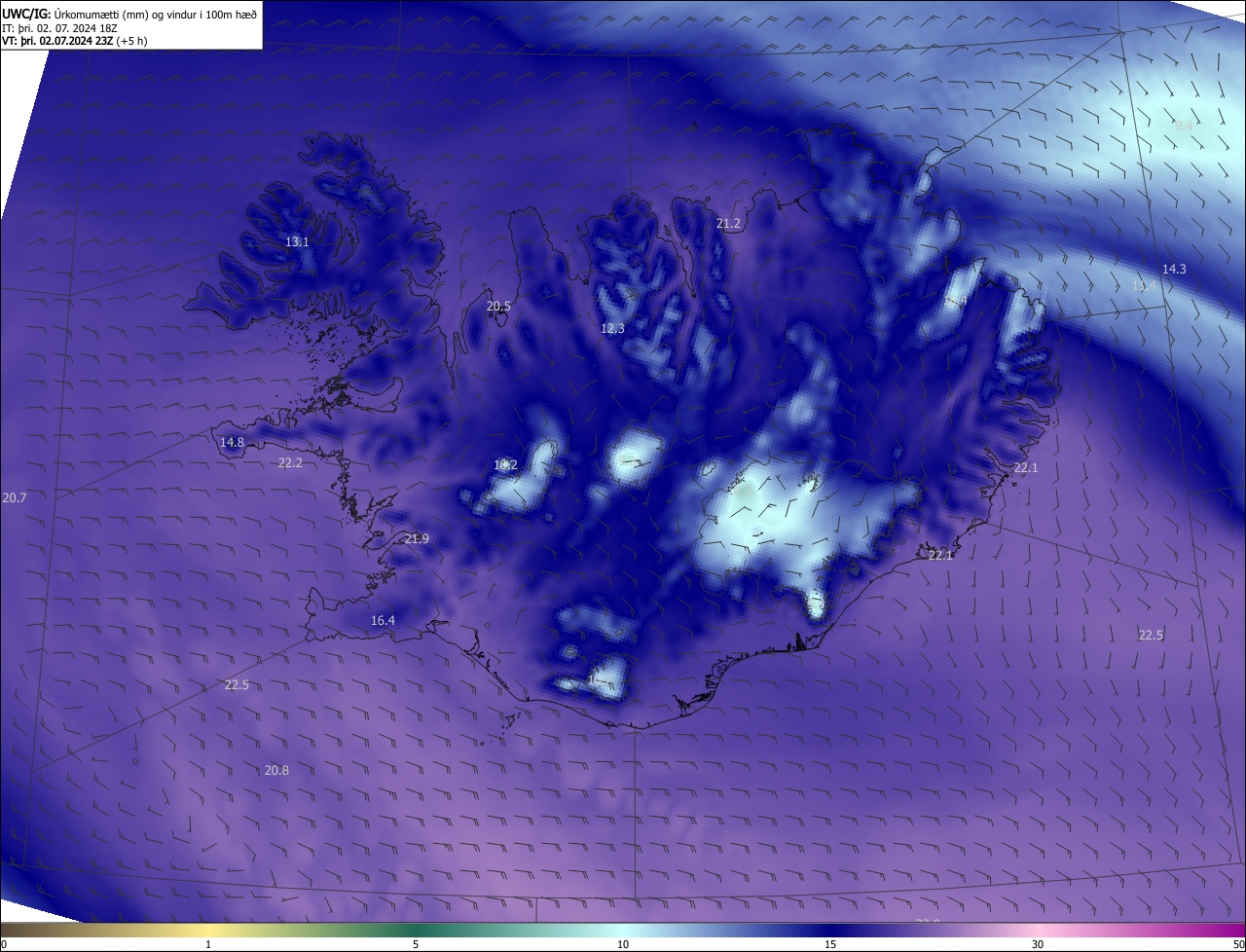Screen dimensions: 1246x952
Task: Click the 20.5 value label
Action: click(498, 306)
